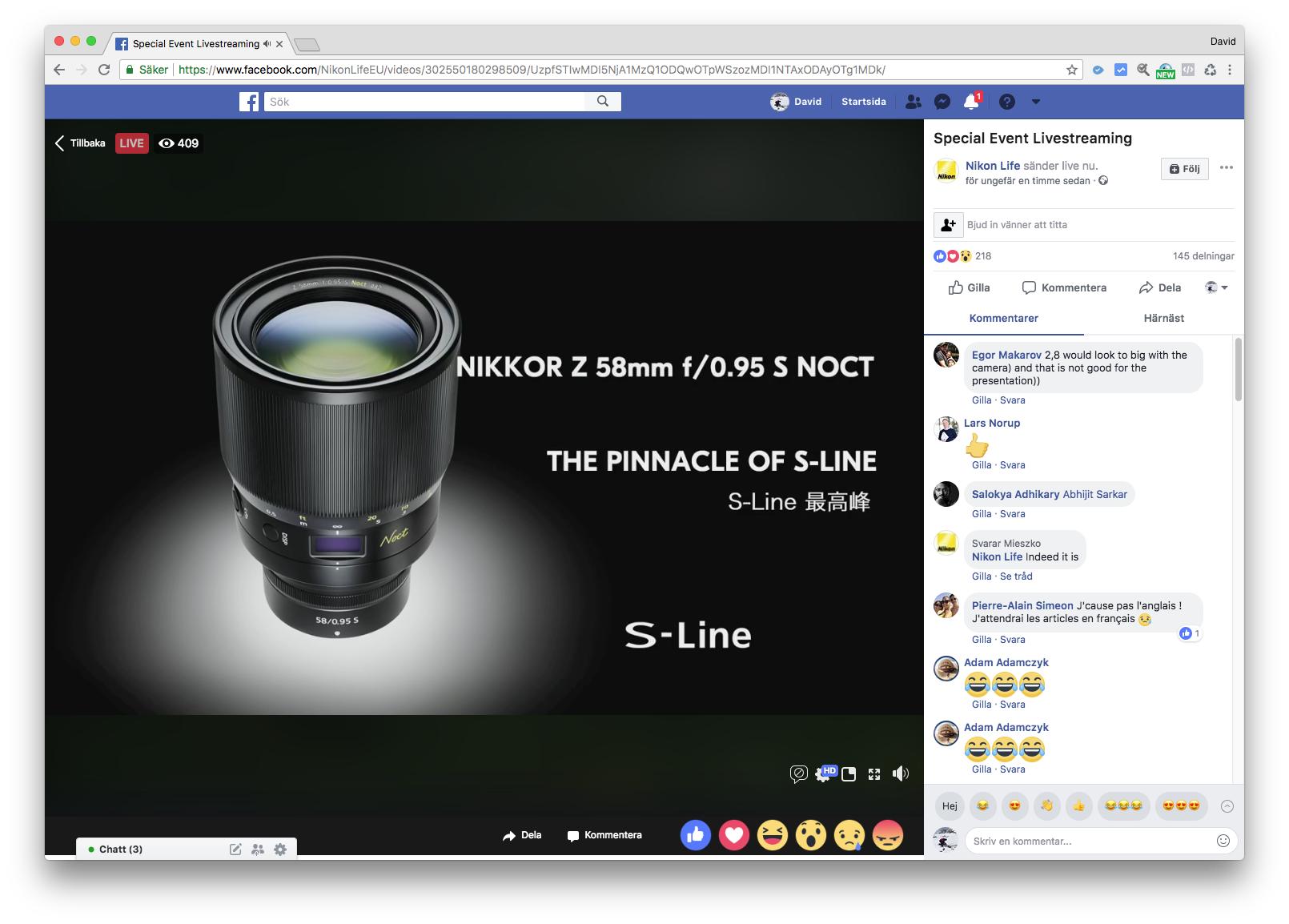Open Facebook Messenger in top bar
This screenshot has width=1289, height=924.
(942, 102)
